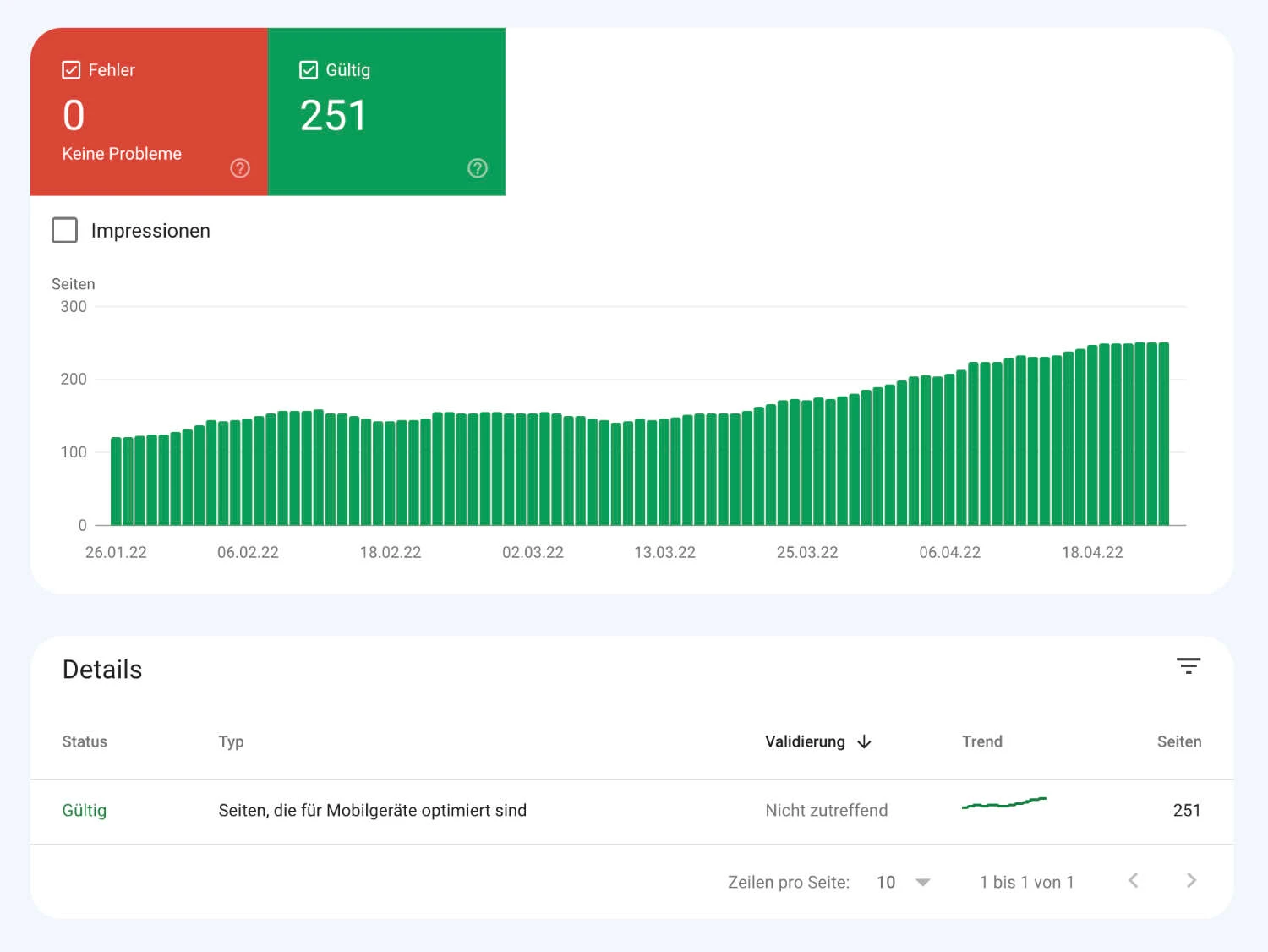
Task: Click the first bar in the chart
Action: click(x=117, y=480)
